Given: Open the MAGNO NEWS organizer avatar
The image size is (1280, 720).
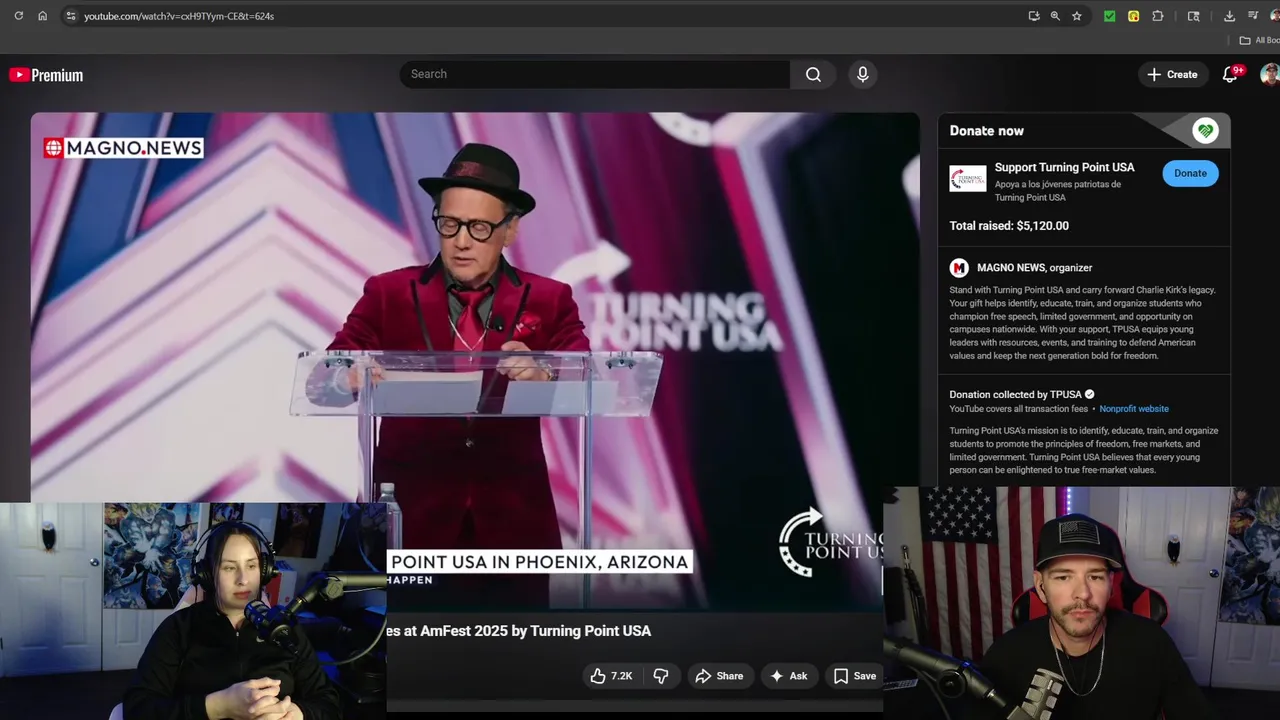Looking at the screenshot, I should tap(959, 267).
